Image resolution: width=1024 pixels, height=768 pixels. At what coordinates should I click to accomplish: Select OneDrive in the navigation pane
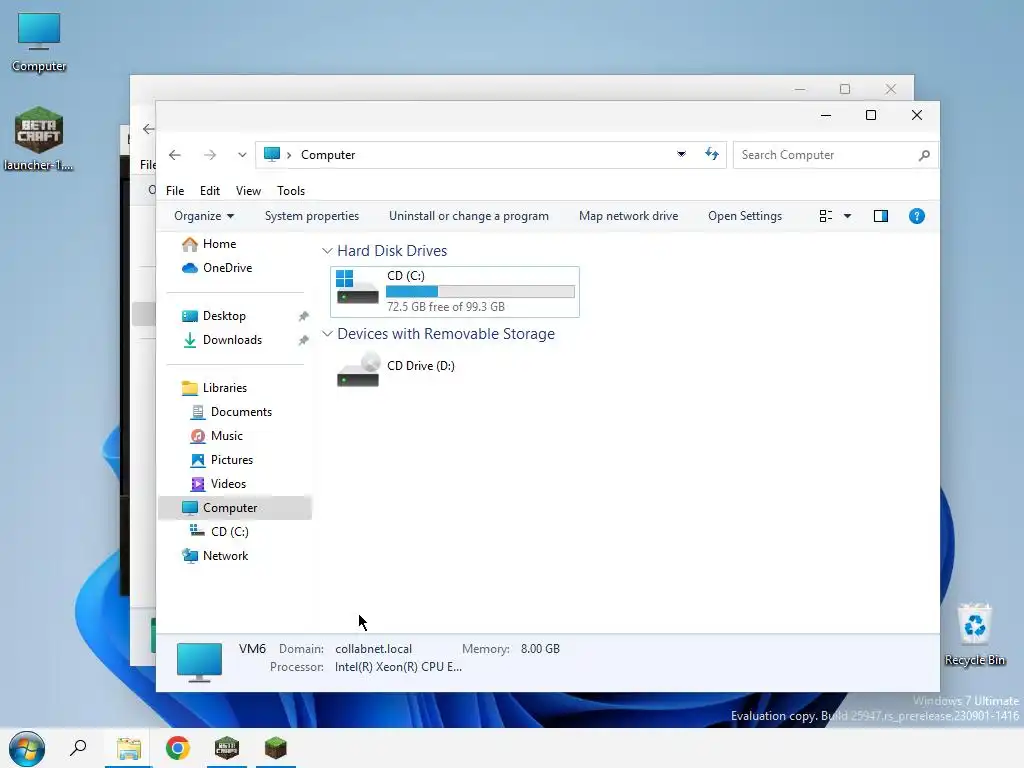[x=227, y=268]
